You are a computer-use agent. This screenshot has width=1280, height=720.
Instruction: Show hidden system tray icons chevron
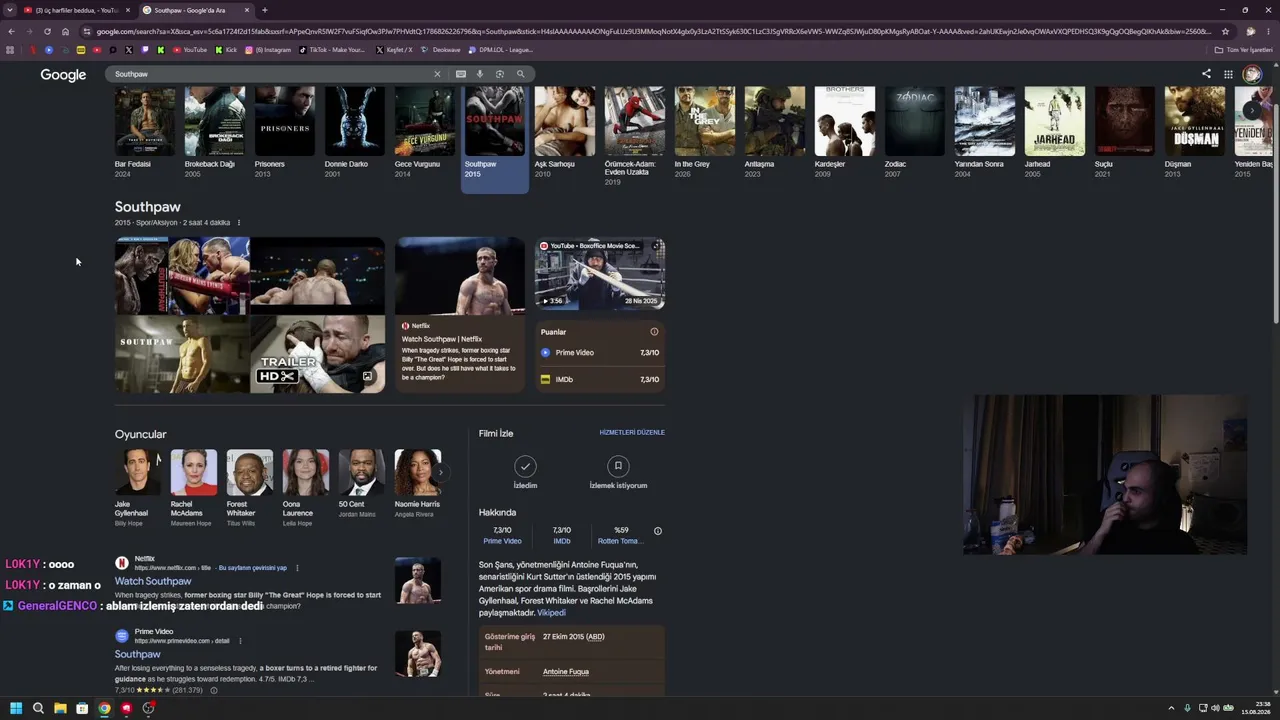click(x=1171, y=708)
